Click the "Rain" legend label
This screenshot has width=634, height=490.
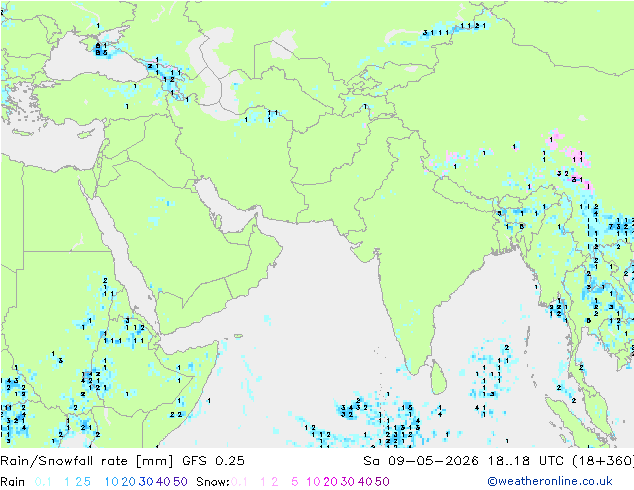13,482
